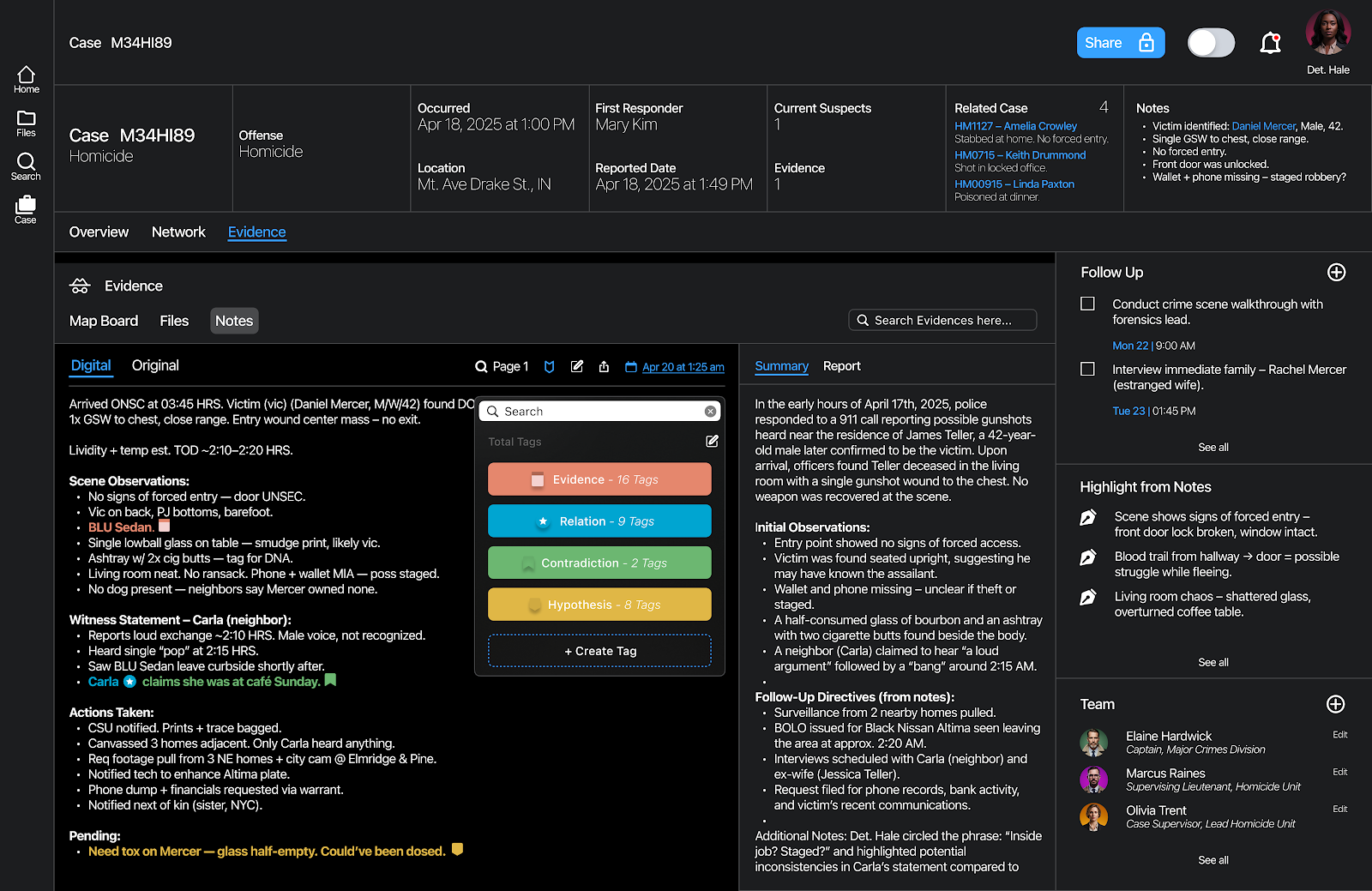Go to Home in the sidebar

pyautogui.click(x=27, y=80)
